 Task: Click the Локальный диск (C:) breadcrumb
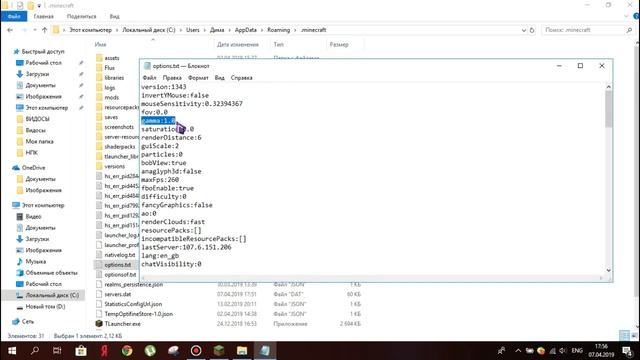coord(149,30)
